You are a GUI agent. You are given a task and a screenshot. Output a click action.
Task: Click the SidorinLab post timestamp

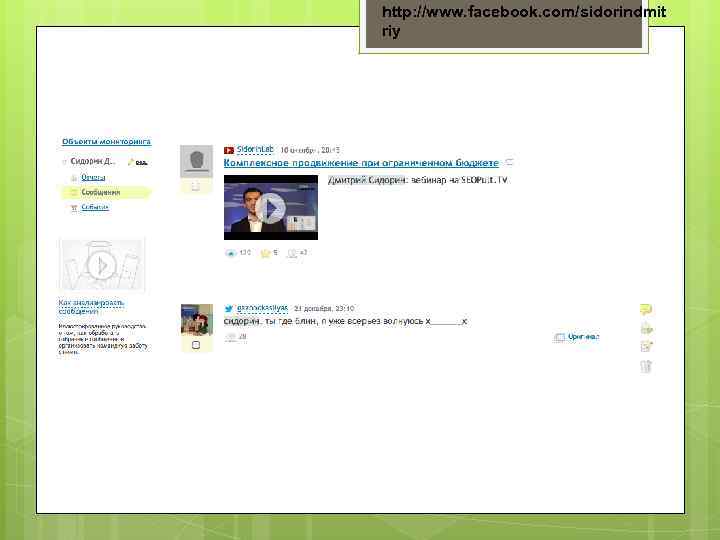tap(310, 150)
